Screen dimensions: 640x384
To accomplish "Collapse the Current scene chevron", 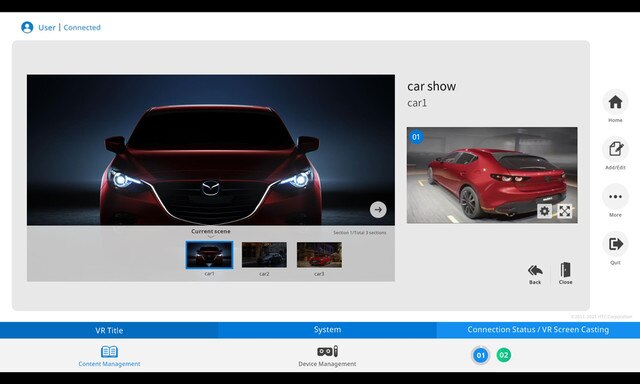I will click(211, 237).
